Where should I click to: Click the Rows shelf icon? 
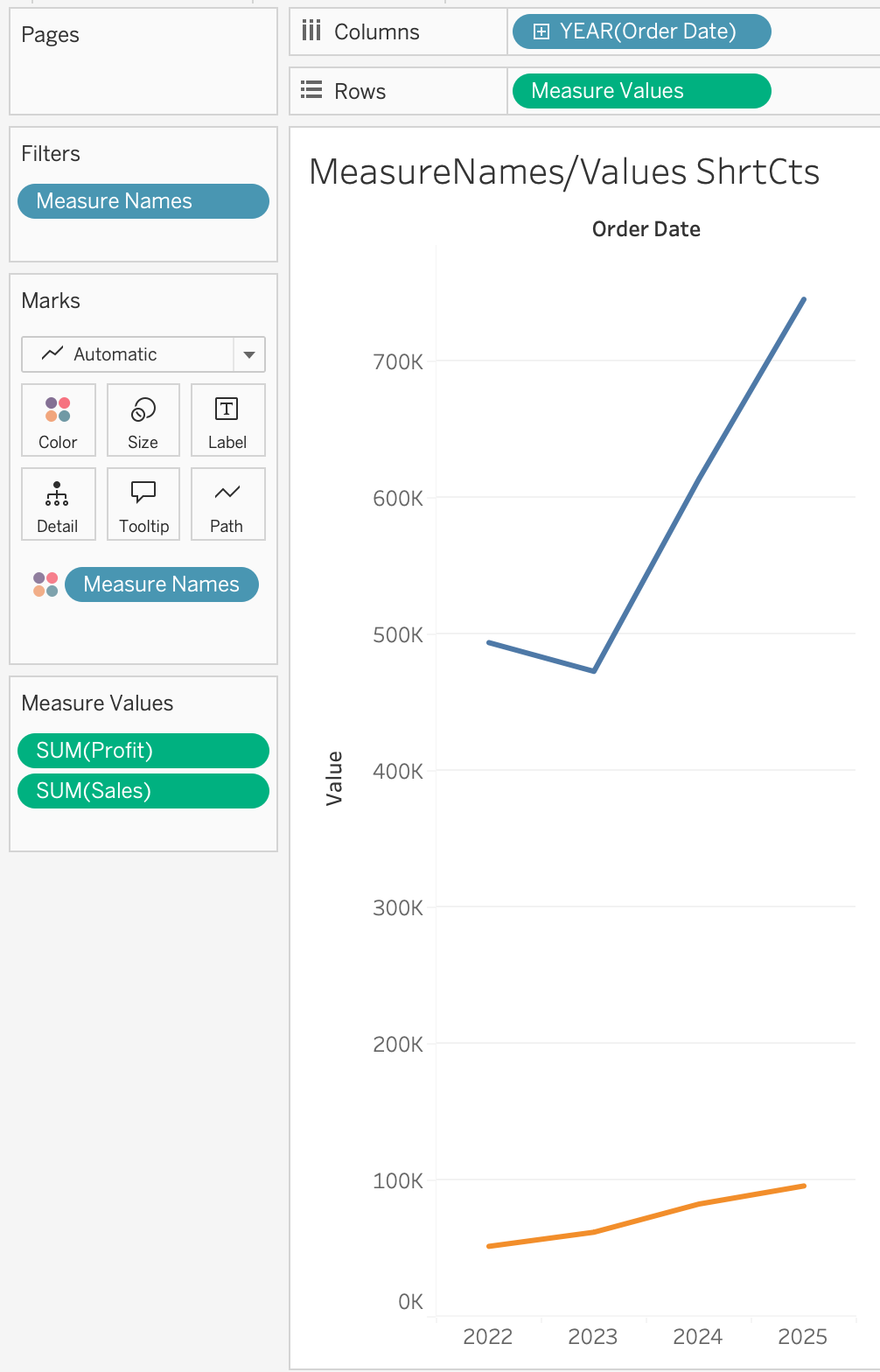(311, 90)
